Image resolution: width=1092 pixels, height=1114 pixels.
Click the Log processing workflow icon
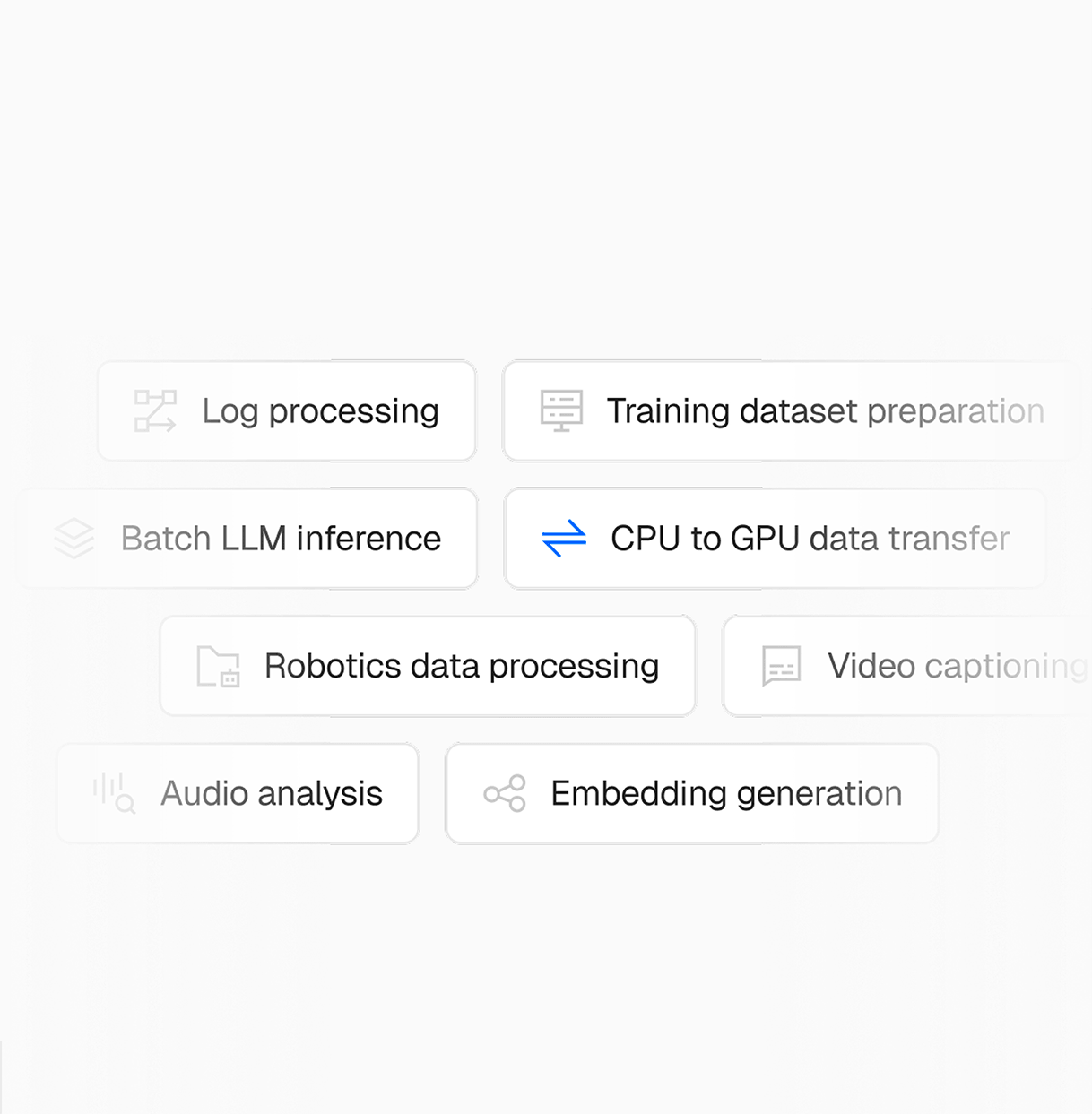pyautogui.click(x=155, y=411)
